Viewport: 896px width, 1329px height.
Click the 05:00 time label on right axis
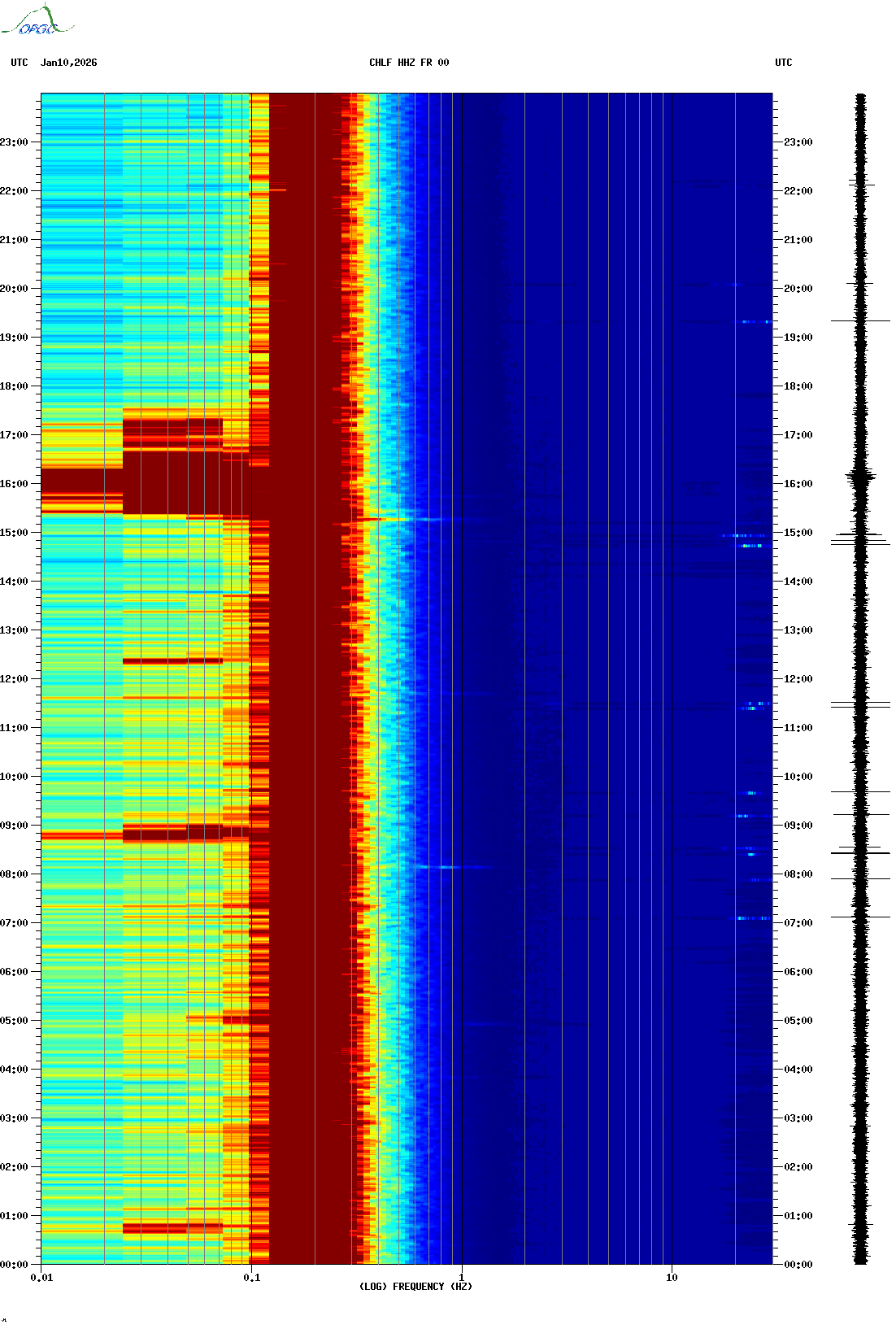pyautogui.click(x=798, y=1021)
